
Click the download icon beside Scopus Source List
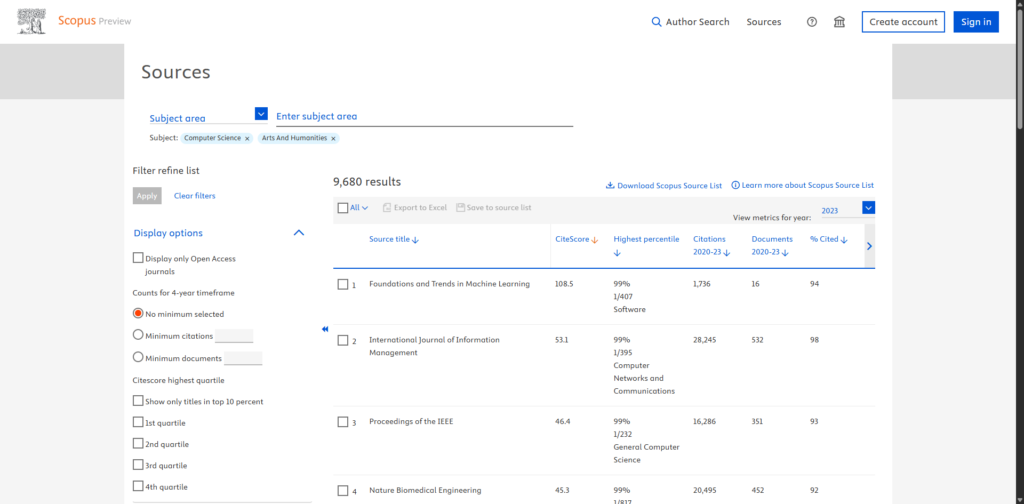[610, 185]
